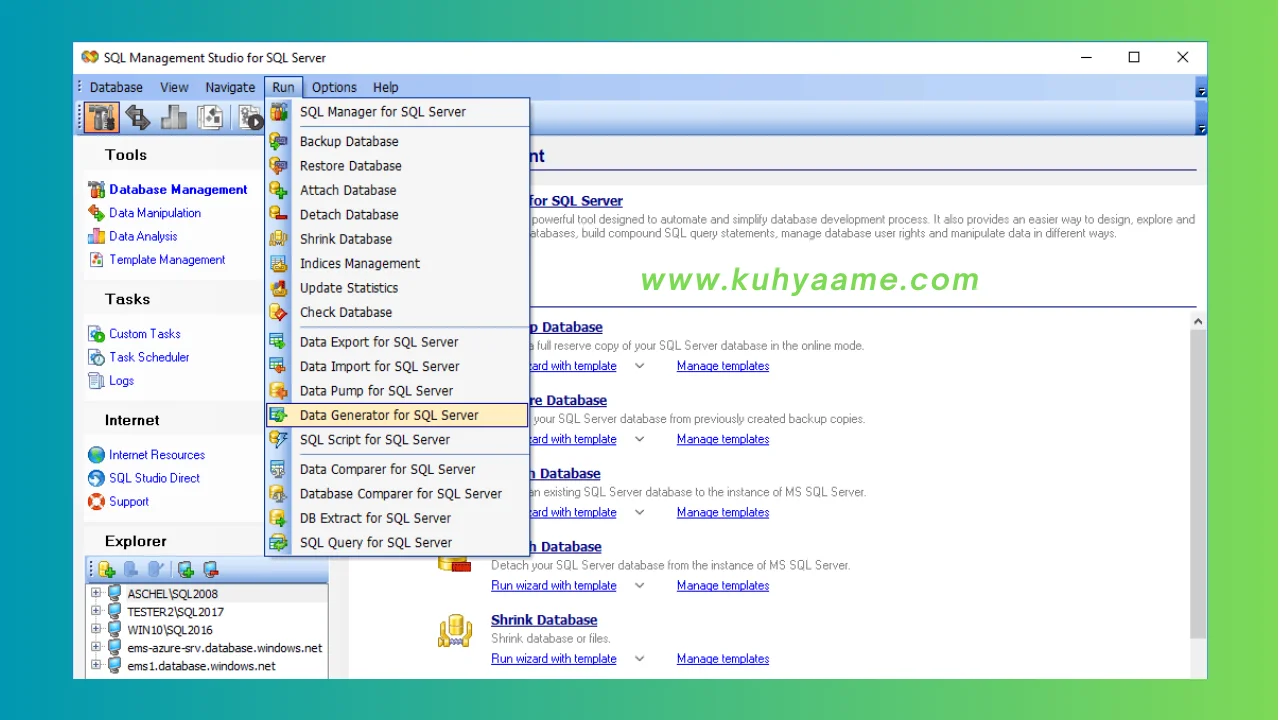Click Run wizard with template under Shrink Database

(x=554, y=659)
